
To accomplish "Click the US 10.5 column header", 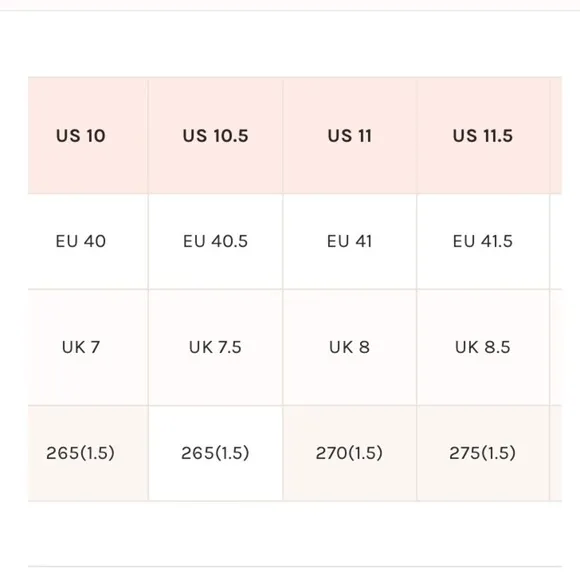I will pyautogui.click(x=215, y=135).
